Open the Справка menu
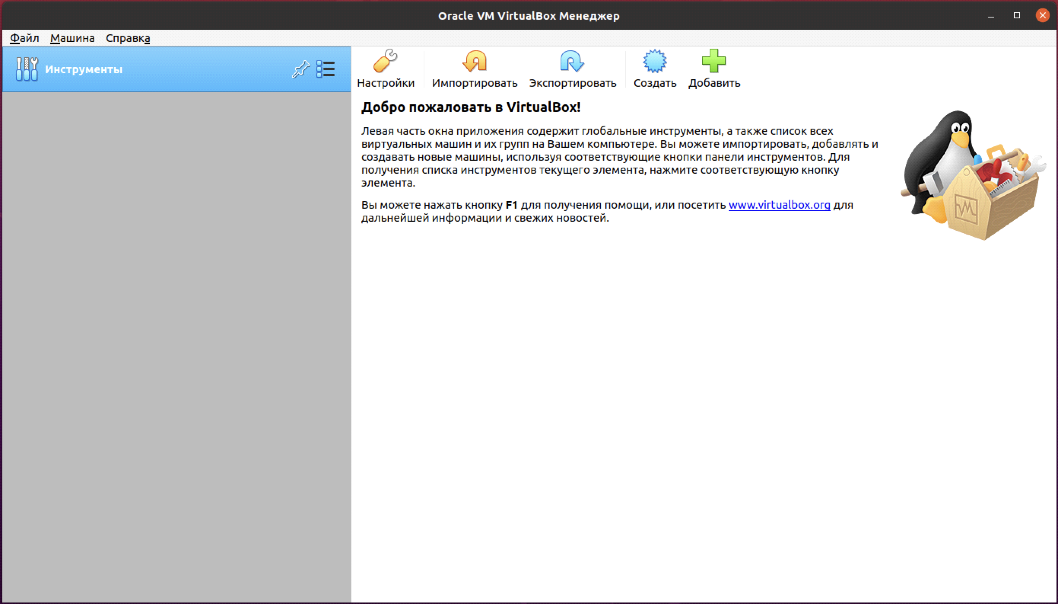Viewport: 1058px width, 604px height. 128,38
